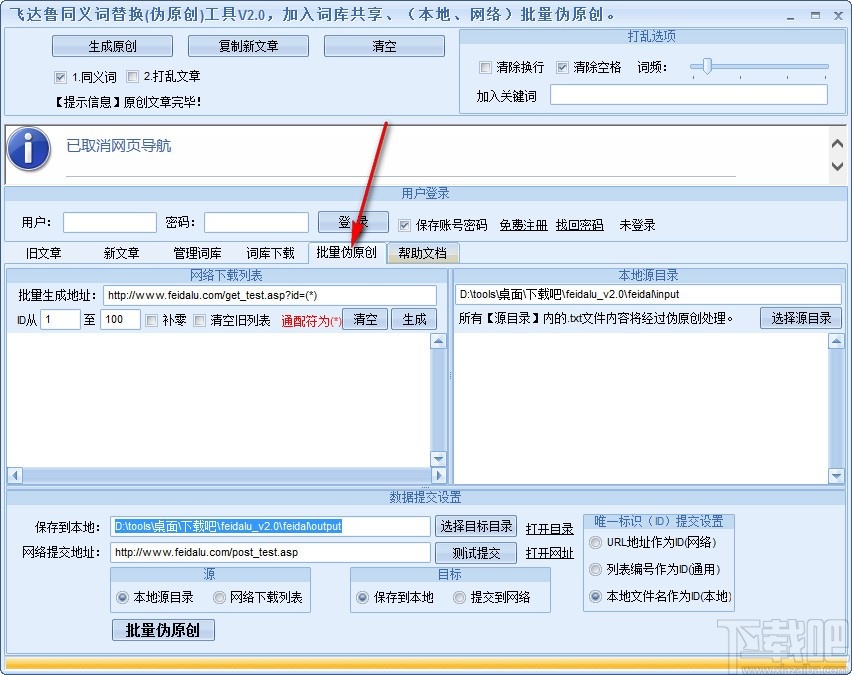Screen dimensions: 852x675
Task: Clear the network download list with 清空
Action: point(365,319)
